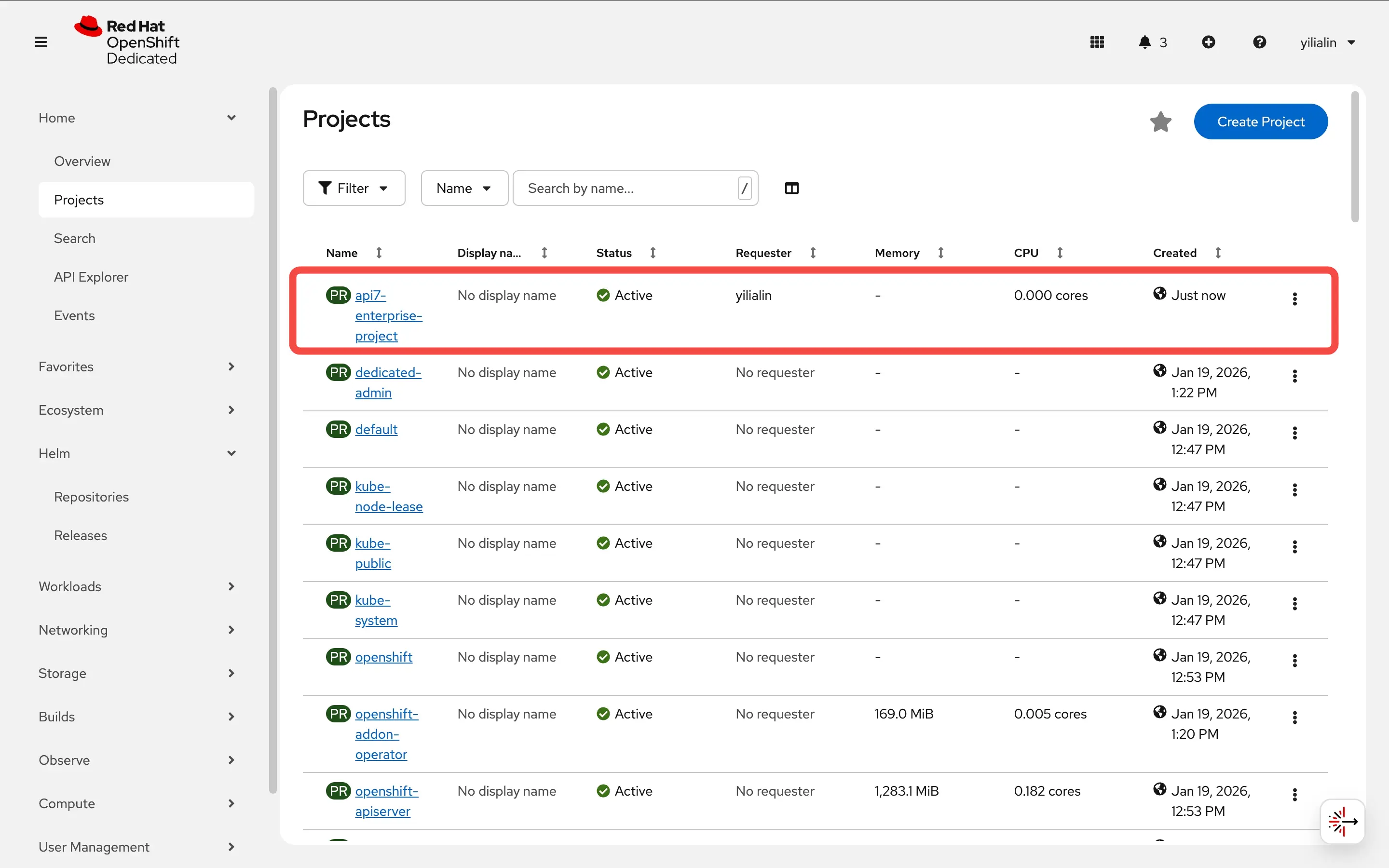
Task: Open the Networking sidebar menu
Action: tap(72, 630)
